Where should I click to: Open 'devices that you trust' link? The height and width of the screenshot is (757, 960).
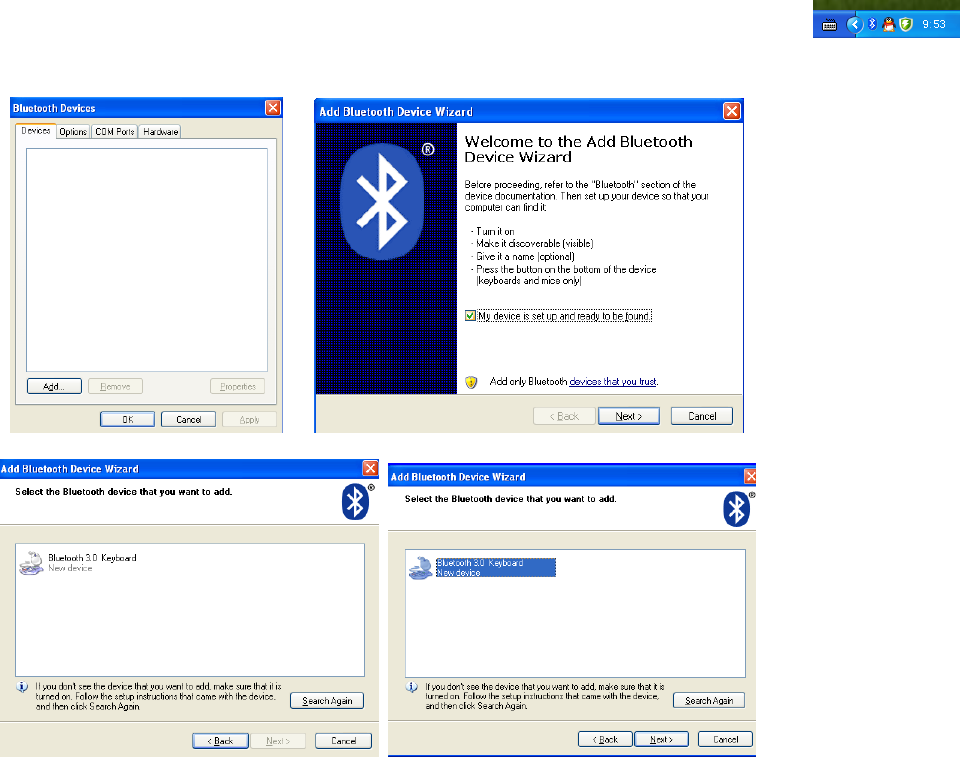coord(613,382)
